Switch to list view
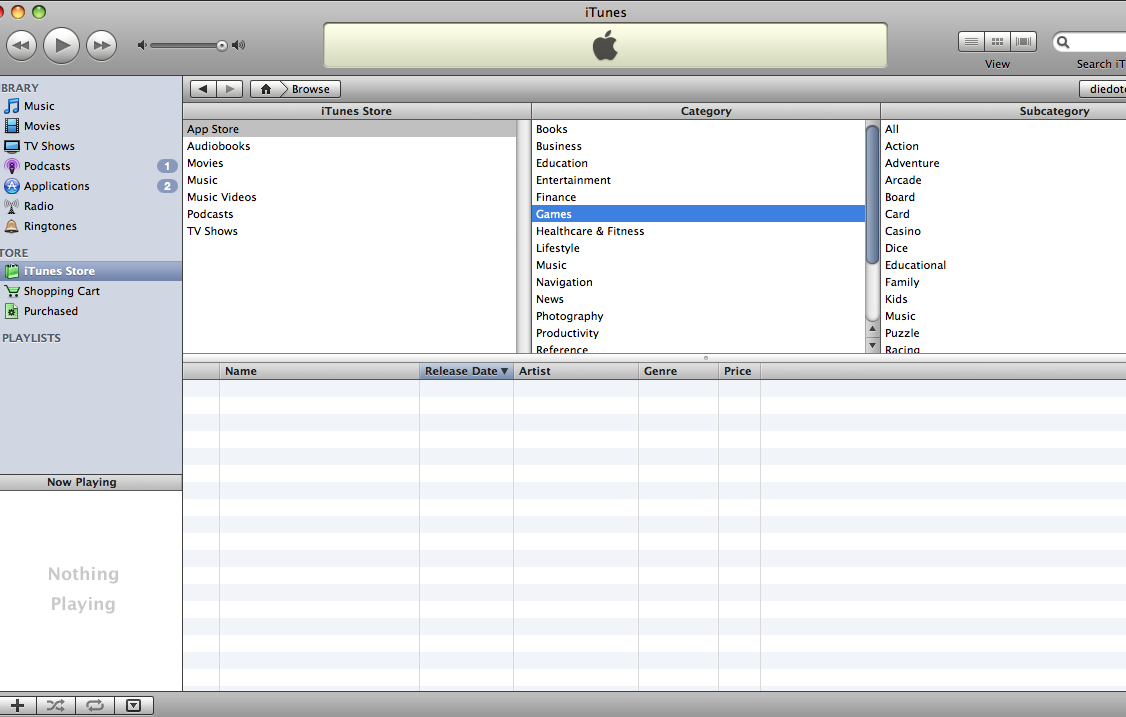This screenshot has height=717, width=1126. 971,42
